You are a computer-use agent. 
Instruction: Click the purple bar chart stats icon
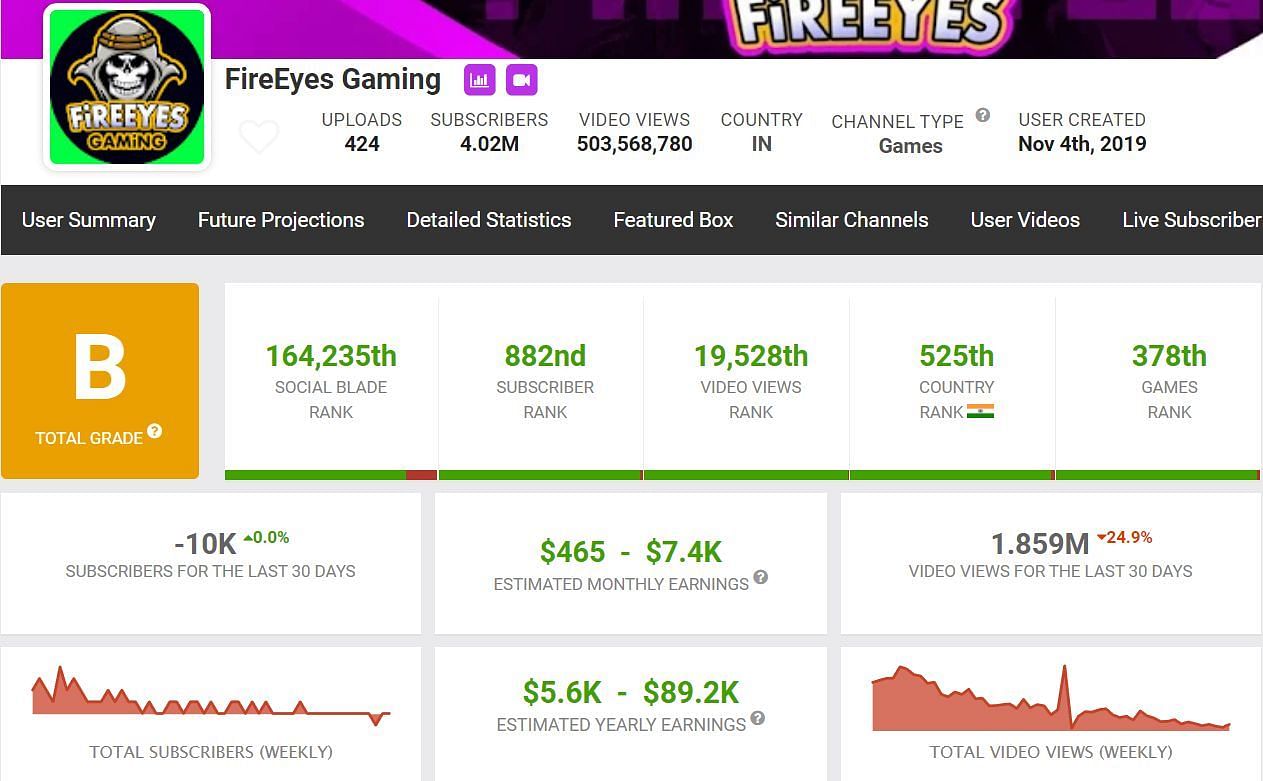(480, 80)
